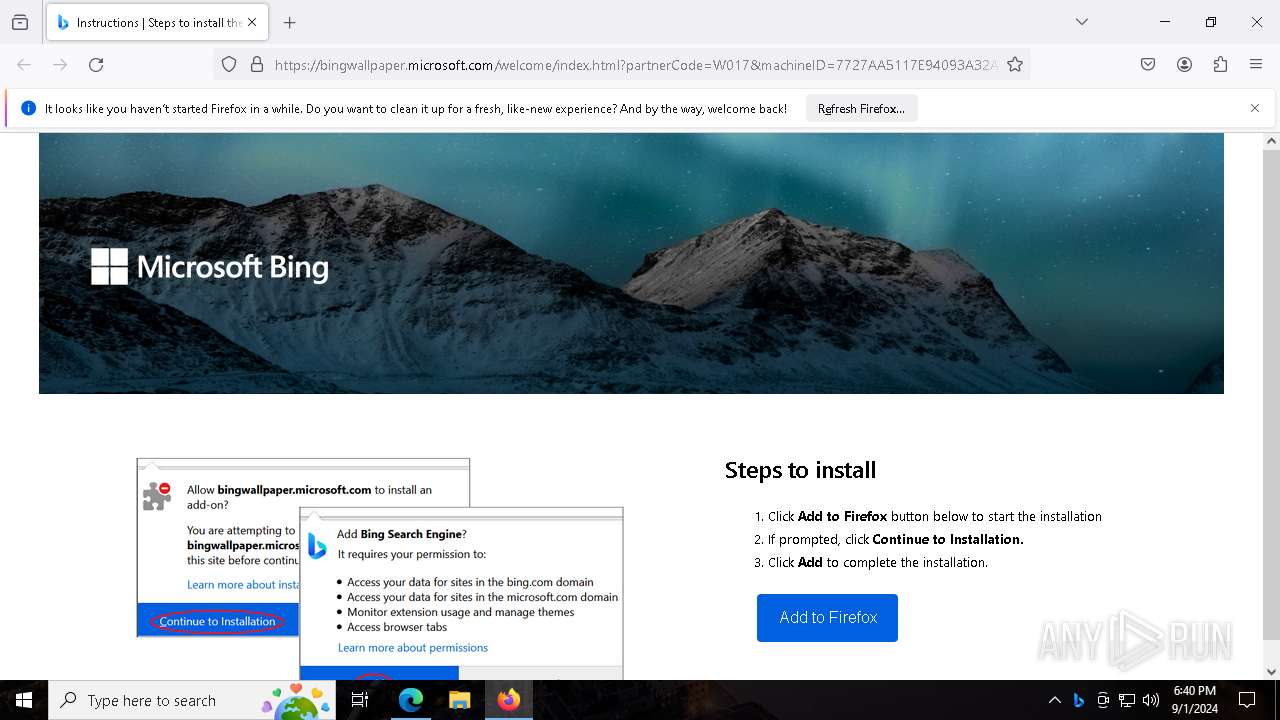The height and width of the screenshot is (720, 1280).
Task: Click the Microsoft Bing logo
Action: click(x=210, y=267)
